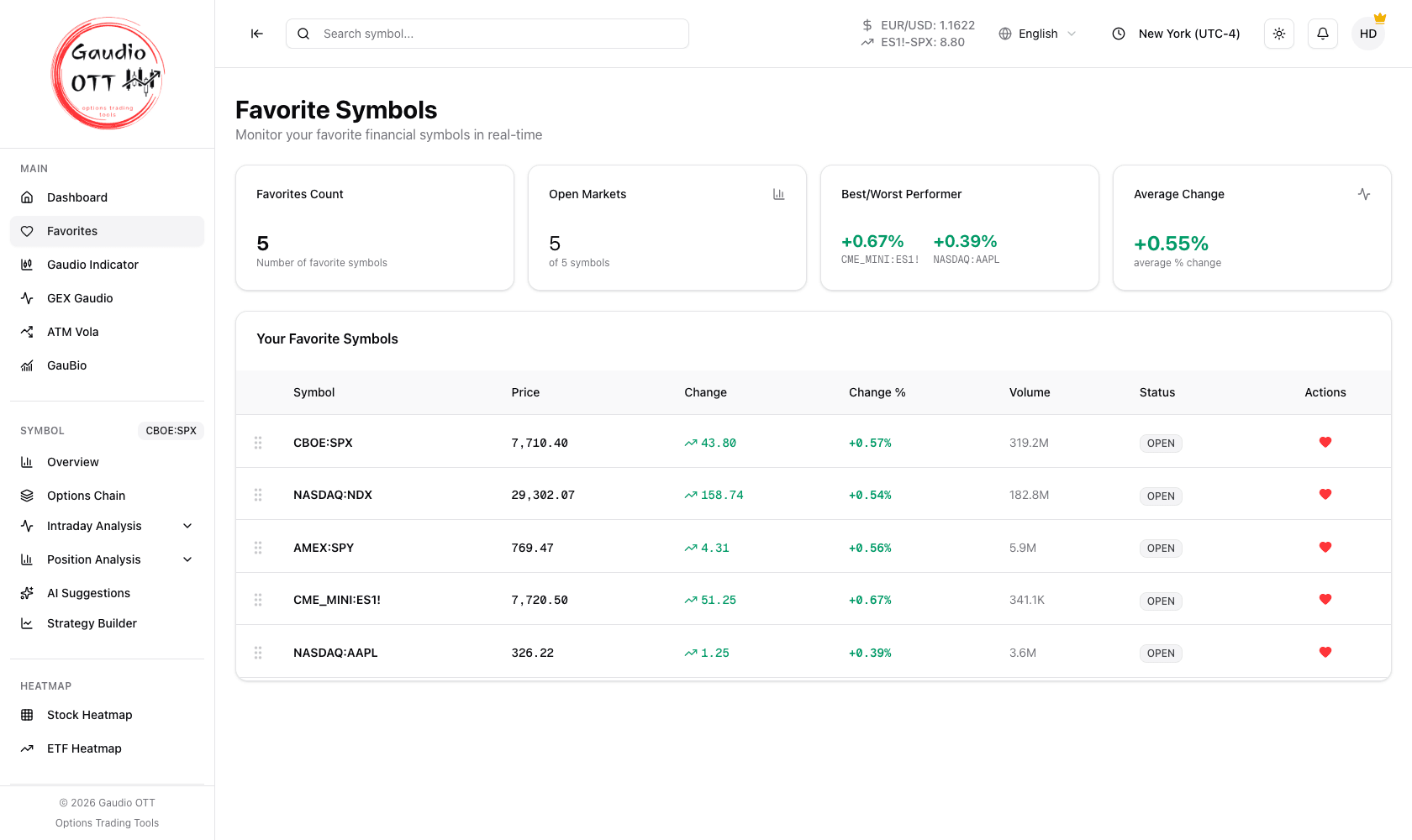Image resolution: width=1412 pixels, height=840 pixels.
Task: Click the EUR/USD: 1.1622 ticker
Action: (928, 25)
